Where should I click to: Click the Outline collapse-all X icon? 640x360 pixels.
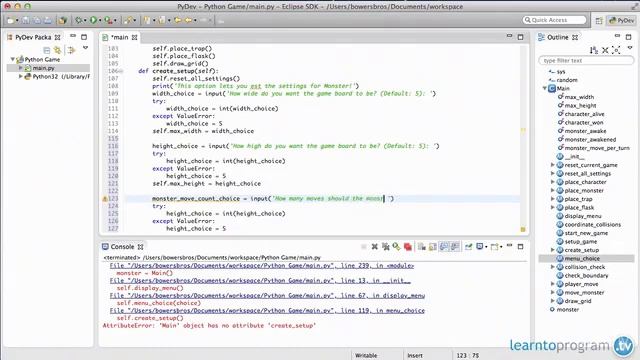[605, 50]
